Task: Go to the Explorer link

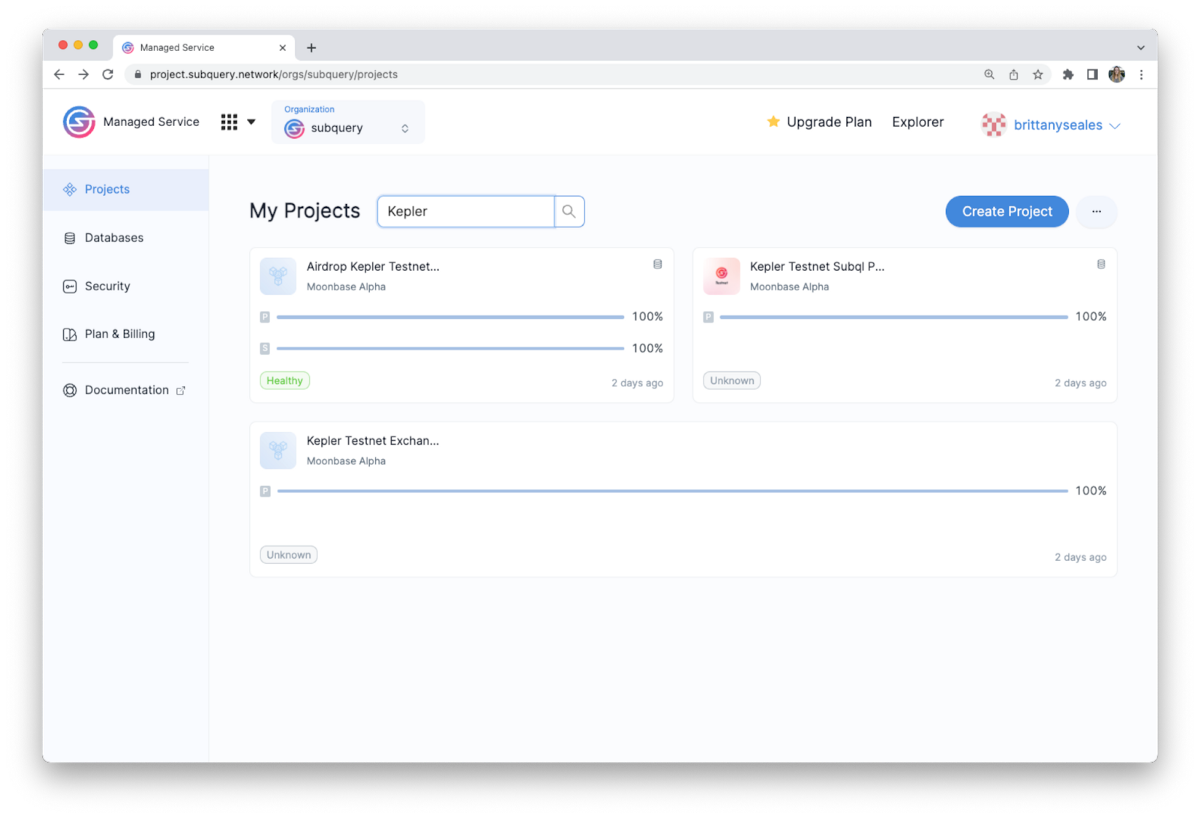Action: (x=918, y=122)
